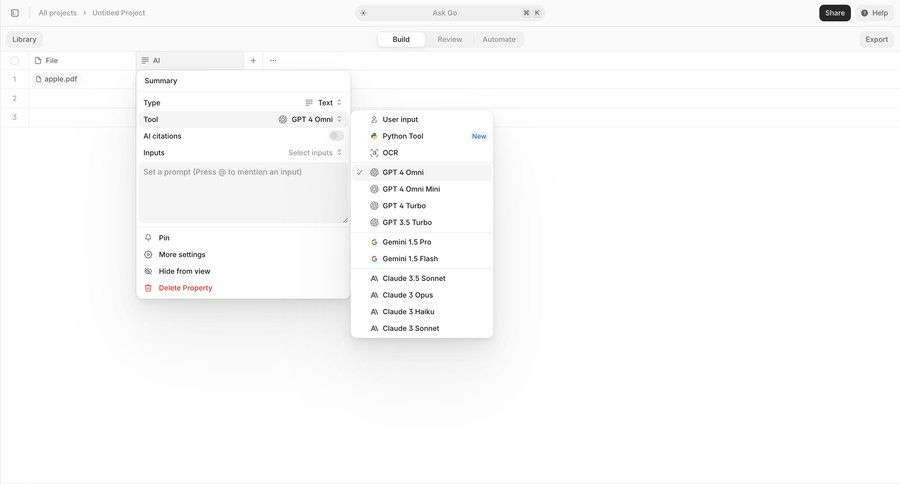
Task: Tick the select-all rows checkbox
Action: tap(14, 60)
